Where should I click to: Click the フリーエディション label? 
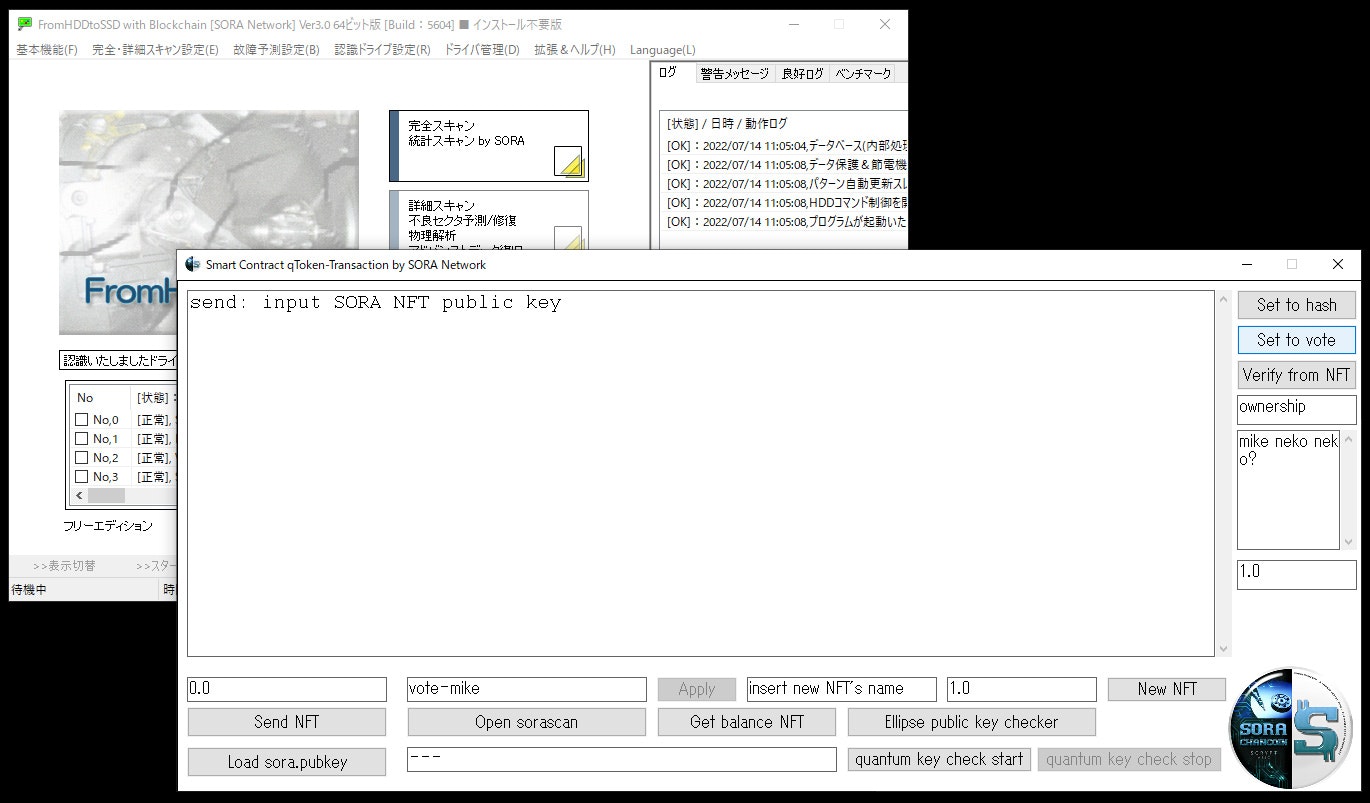coord(108,526)
